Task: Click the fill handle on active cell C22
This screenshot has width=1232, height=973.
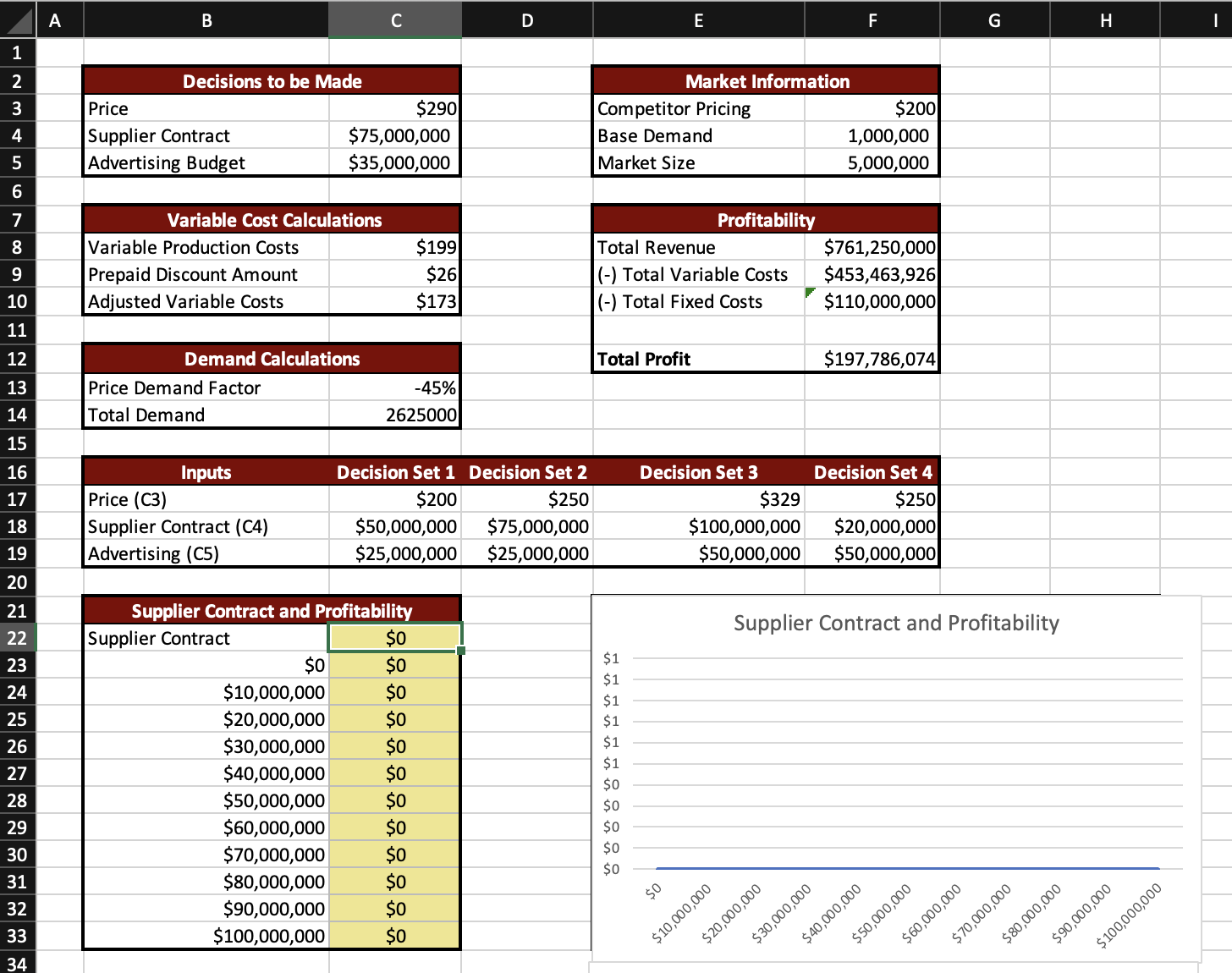Action: (x=459, y=650)
